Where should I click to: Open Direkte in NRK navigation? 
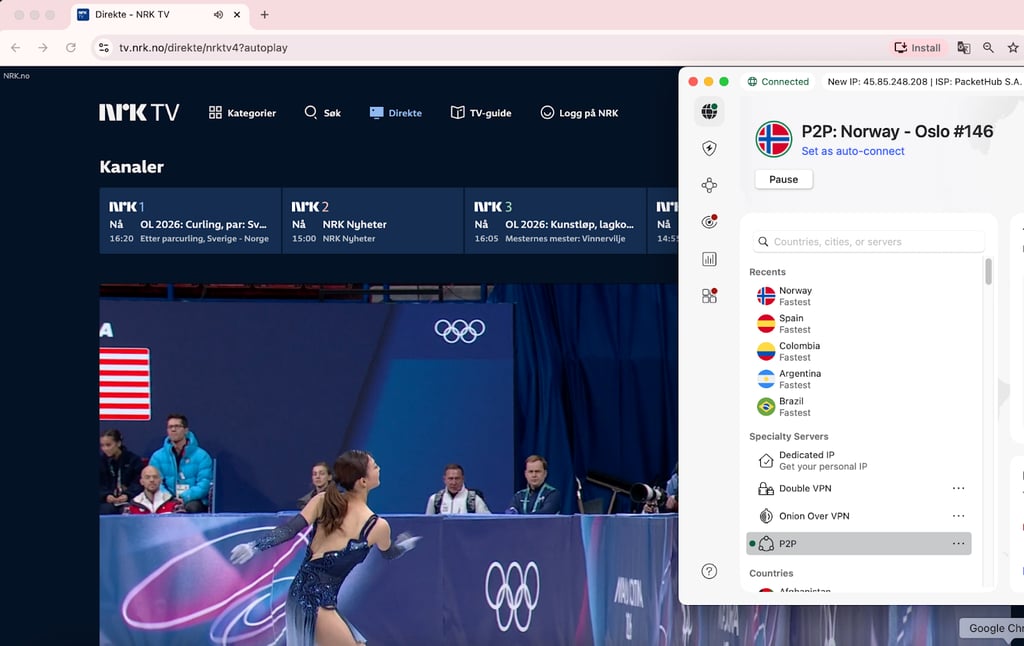(396, 112)
